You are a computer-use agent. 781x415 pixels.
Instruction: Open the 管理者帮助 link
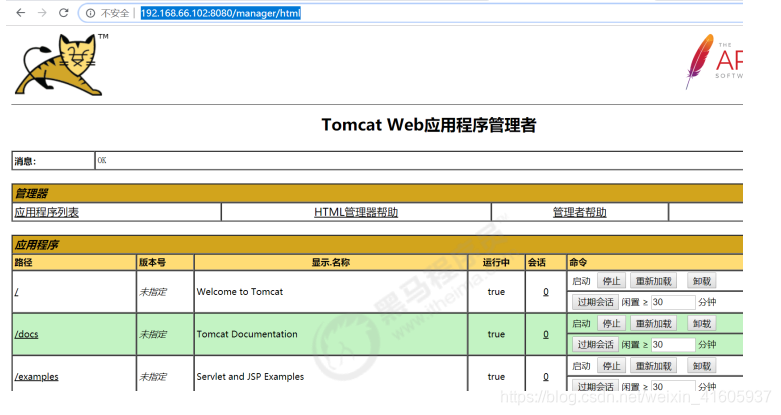click(580, 212)
